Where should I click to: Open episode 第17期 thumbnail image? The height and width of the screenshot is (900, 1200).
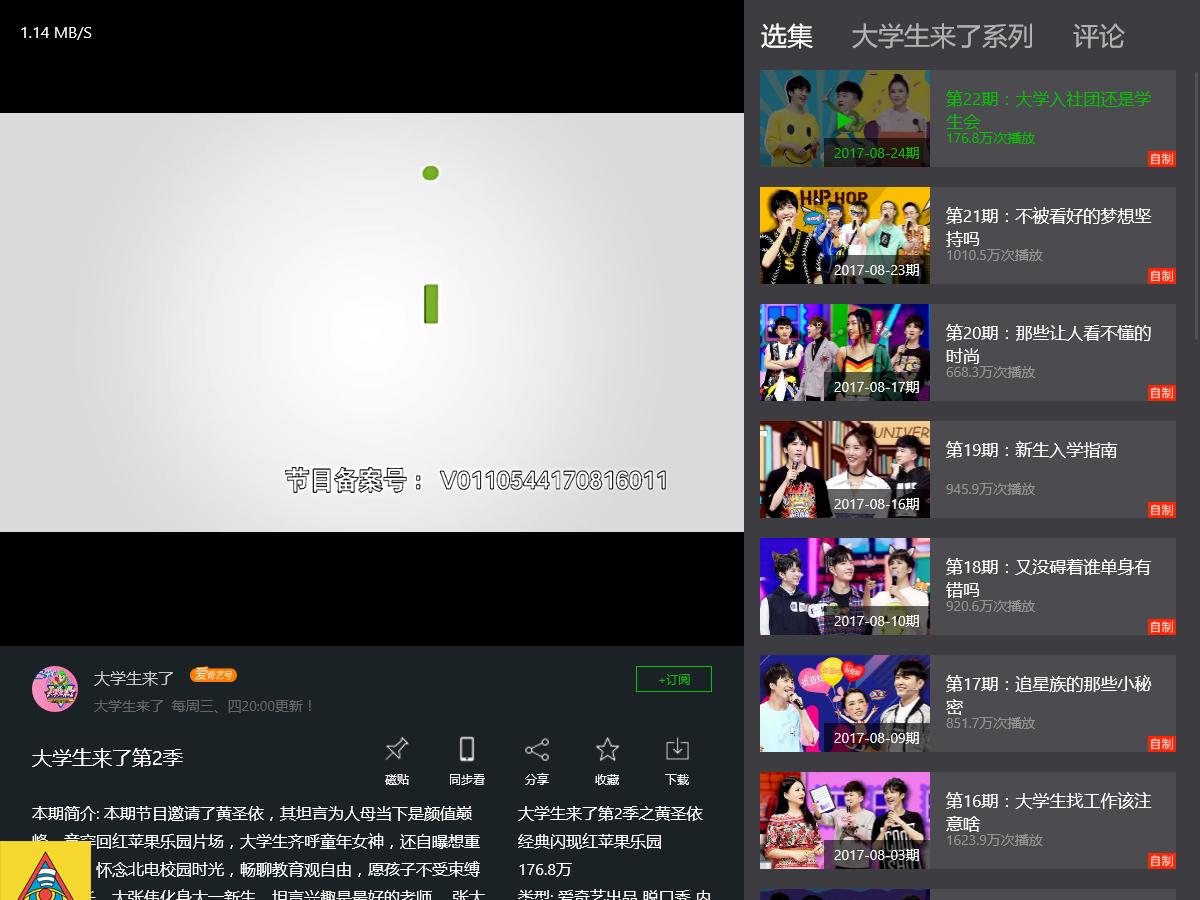coord(844,703)
